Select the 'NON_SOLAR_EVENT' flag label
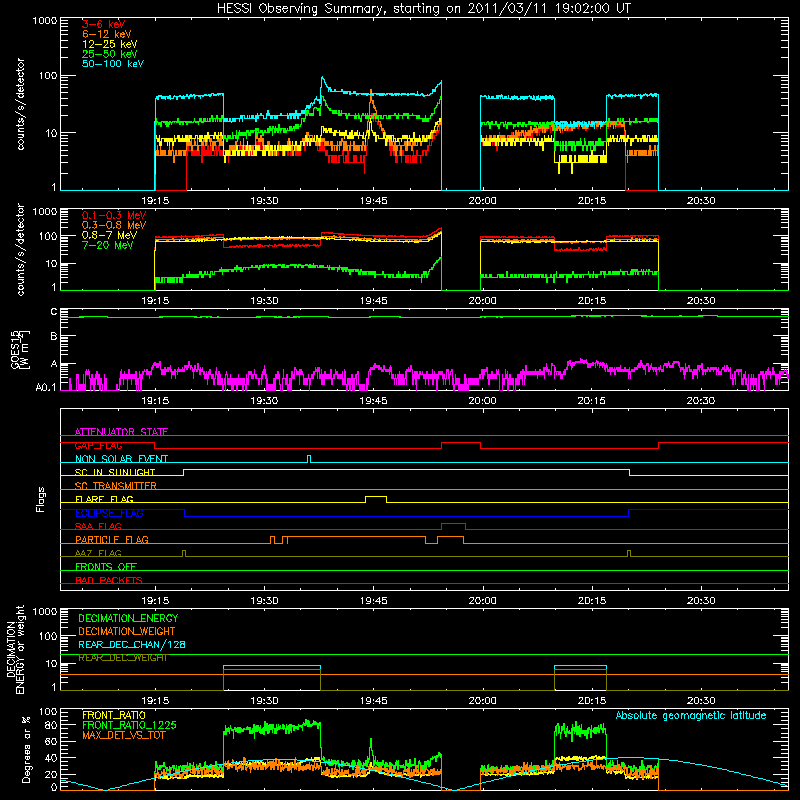Image resolution: width=800 pixels, height=800 pixels. click(x=121, y=459)
